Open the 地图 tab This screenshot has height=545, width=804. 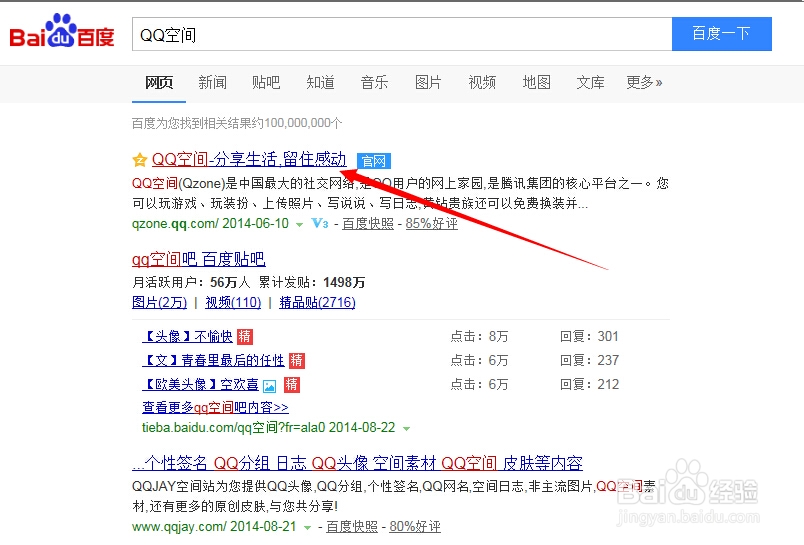click(x=536, y=83)
